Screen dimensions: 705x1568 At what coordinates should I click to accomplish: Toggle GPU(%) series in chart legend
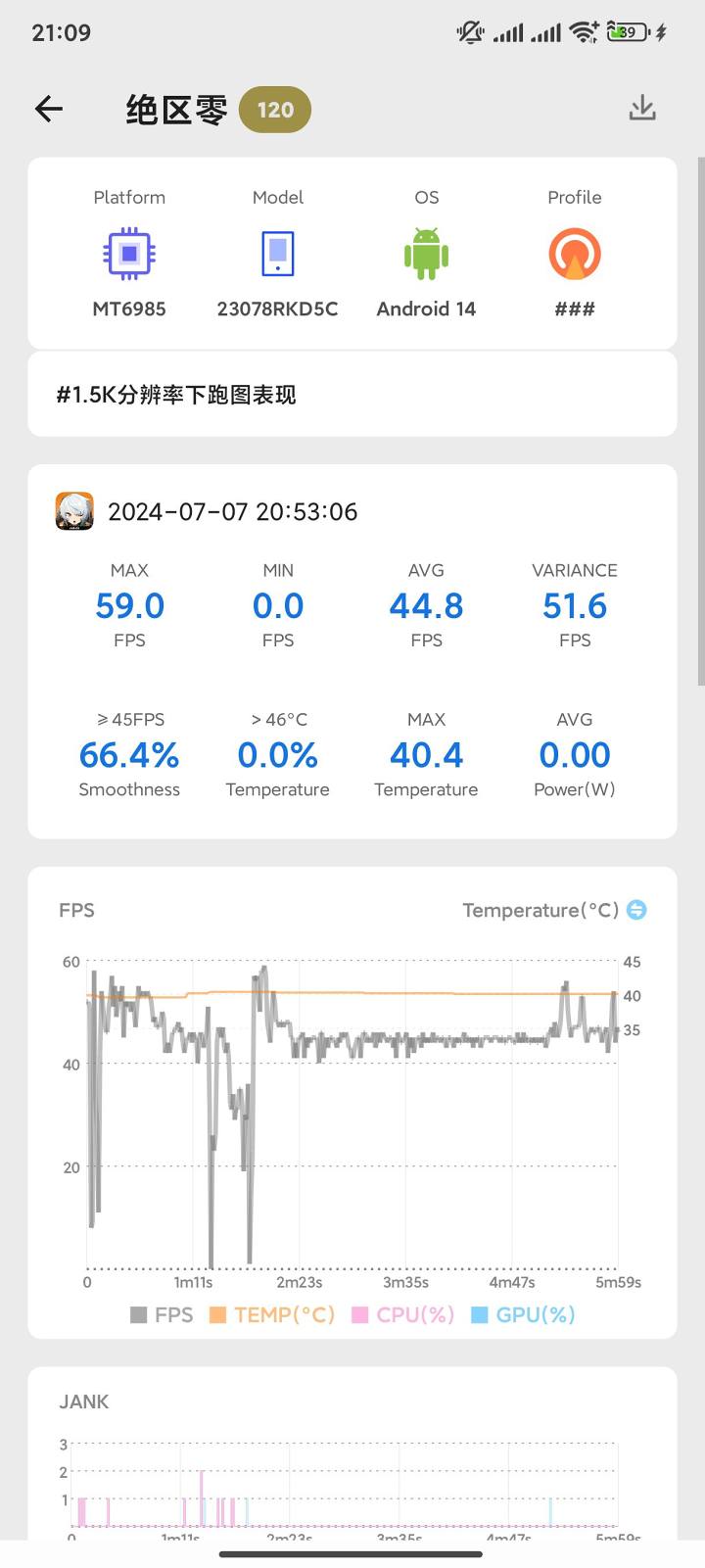coord(523,1314)
